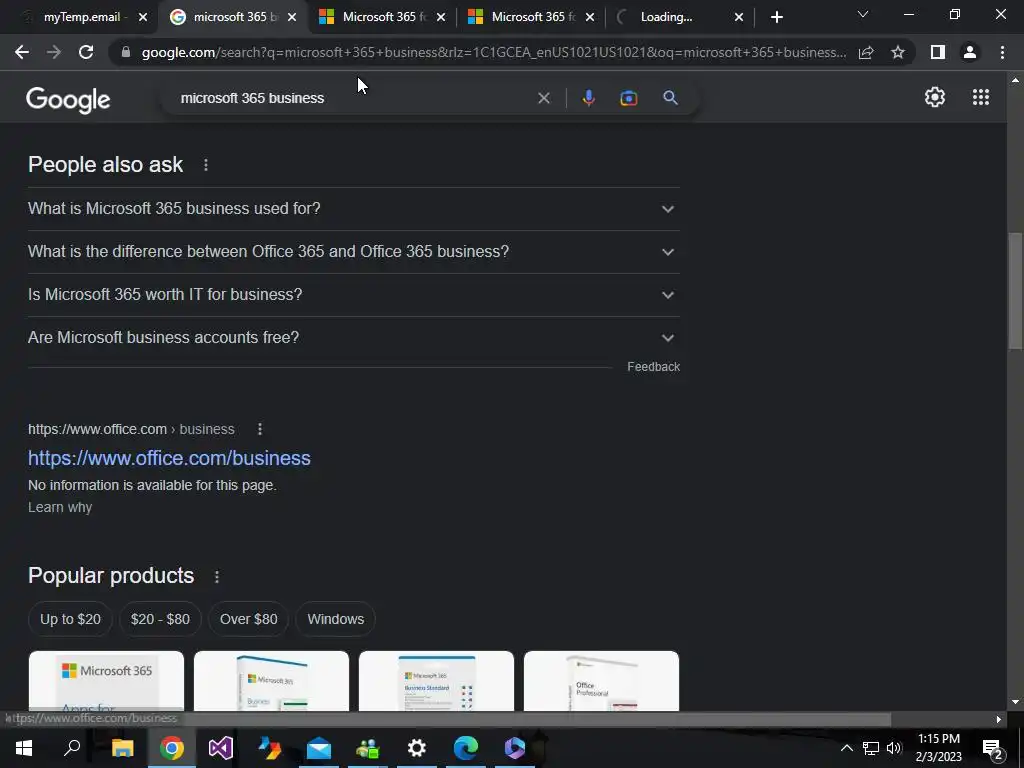Open Windows Start menu

pyautogui.click(x=24, y=748)
